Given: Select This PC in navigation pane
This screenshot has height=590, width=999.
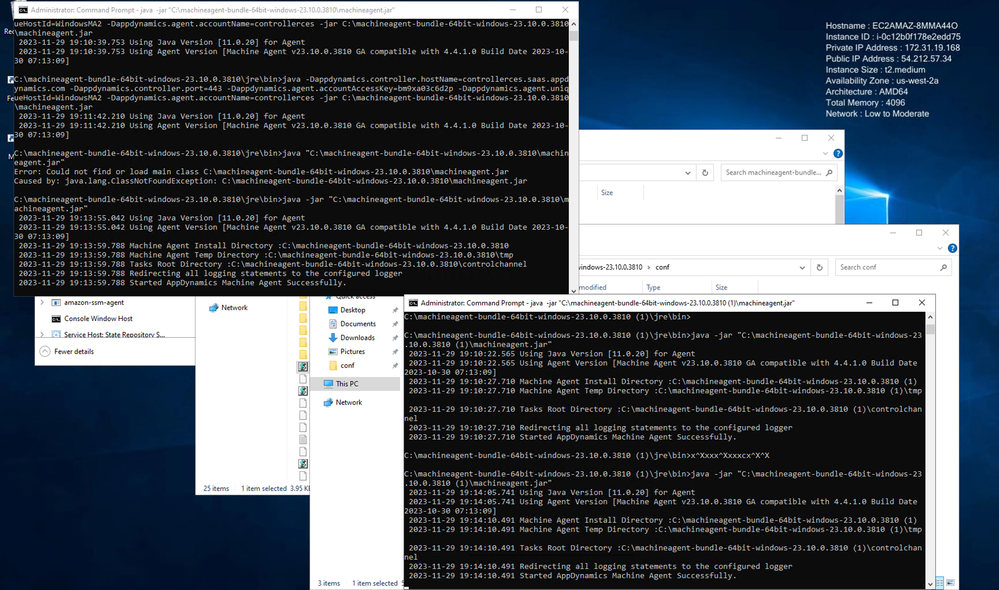Looking at the screenshot, I should click(347, 384).
